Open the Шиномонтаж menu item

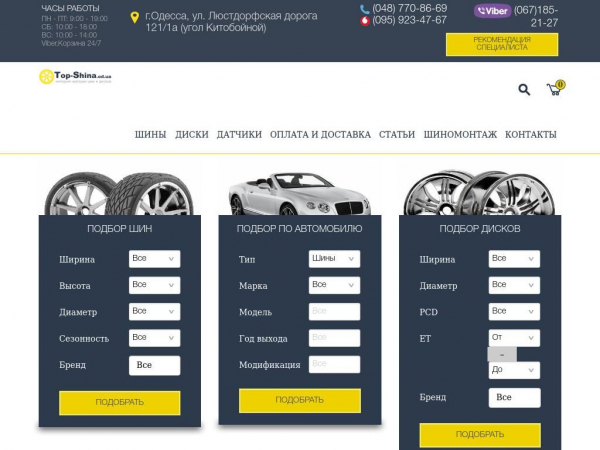tap(460, 134)
